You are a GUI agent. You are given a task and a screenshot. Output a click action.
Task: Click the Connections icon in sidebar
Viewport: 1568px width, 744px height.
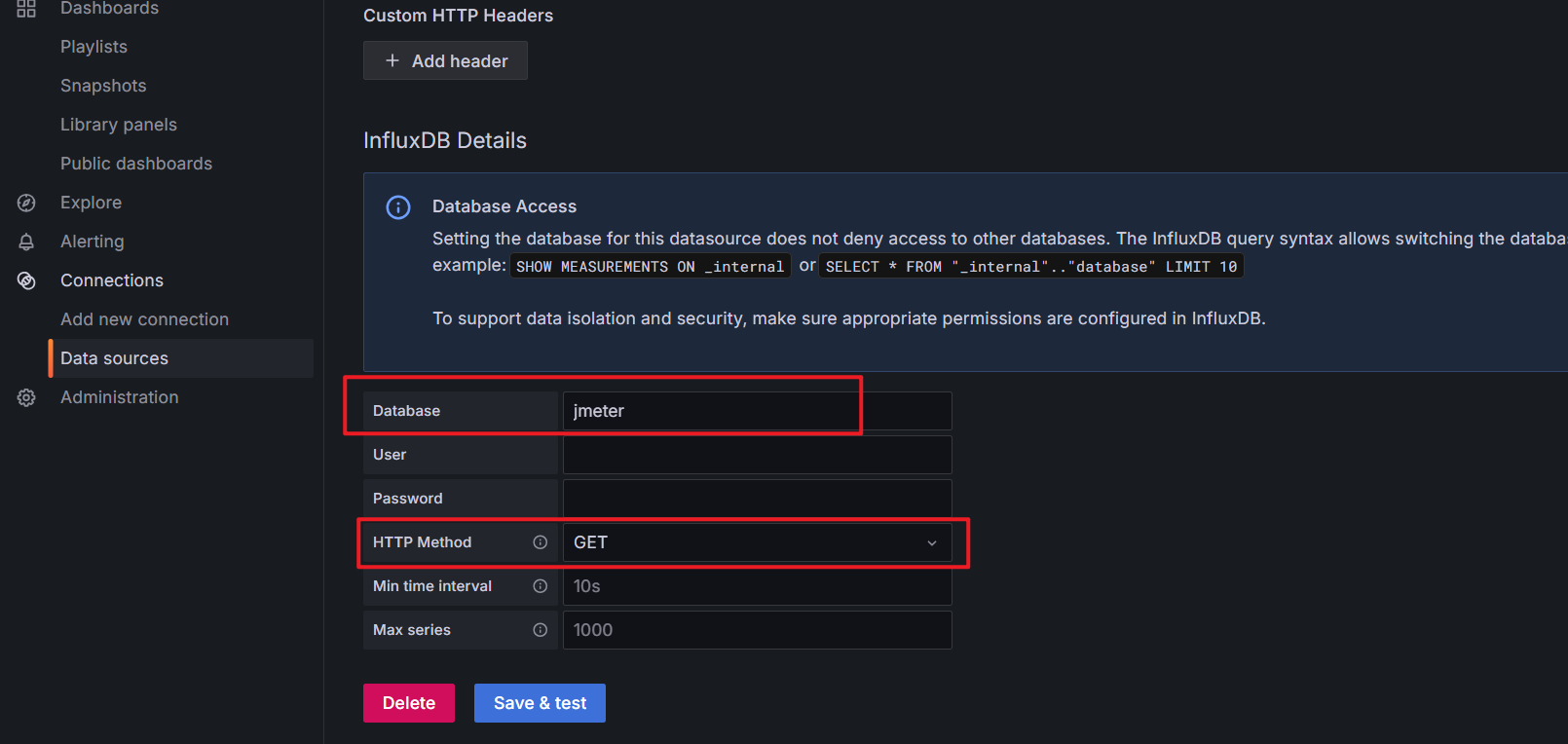(x=26, y=280)
